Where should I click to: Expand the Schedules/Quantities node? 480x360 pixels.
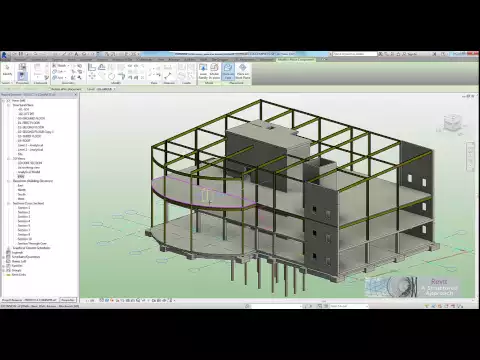click(3, 257)
